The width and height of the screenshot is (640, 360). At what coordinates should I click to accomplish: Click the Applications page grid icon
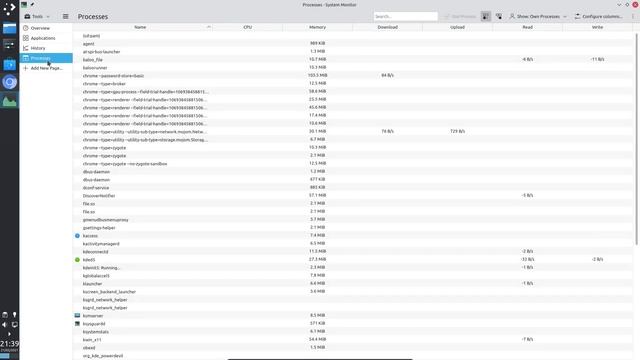(x=26, y=38)
